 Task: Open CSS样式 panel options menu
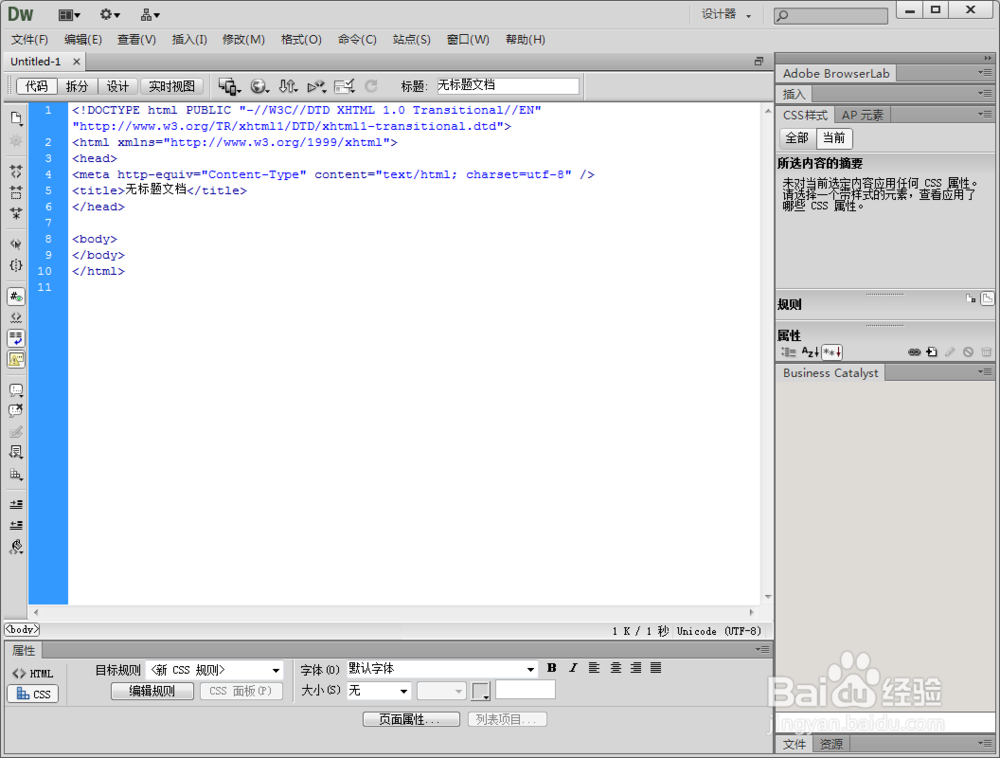985,114
